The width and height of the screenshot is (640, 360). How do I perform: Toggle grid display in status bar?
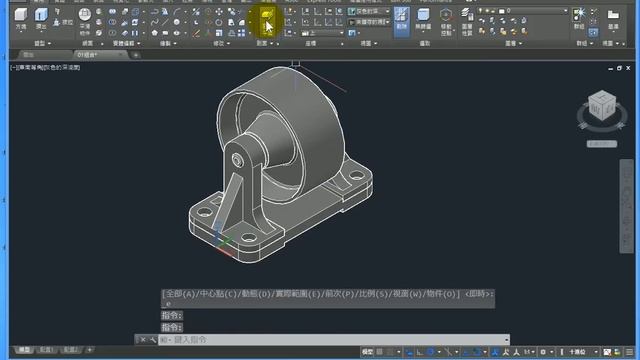coord(380,352)
